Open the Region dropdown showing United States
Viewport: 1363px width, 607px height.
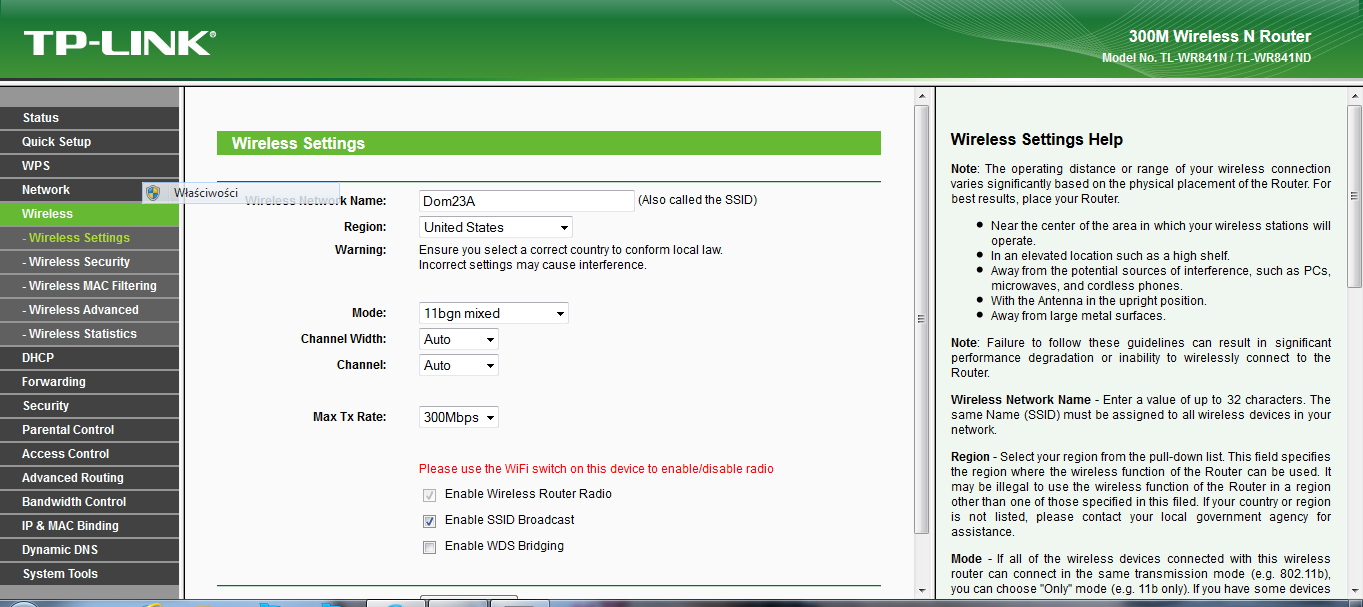coord(495,227)
